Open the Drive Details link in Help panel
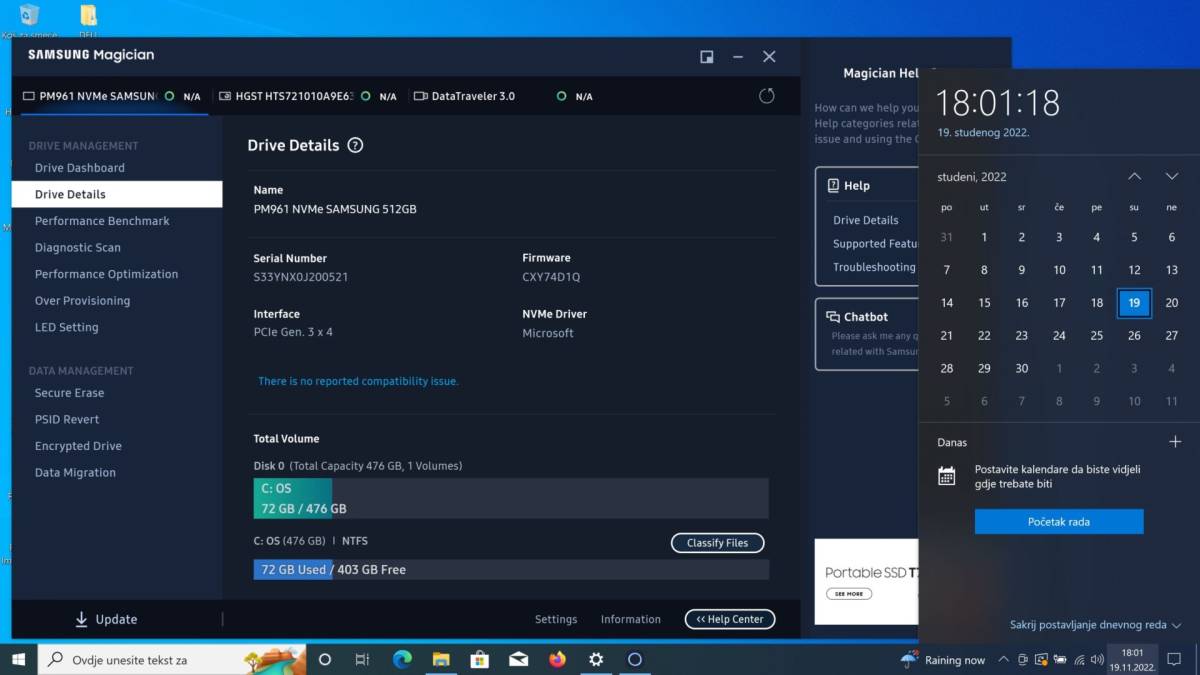The height and width of the screenshot is (675, 1200). (866, 220)
